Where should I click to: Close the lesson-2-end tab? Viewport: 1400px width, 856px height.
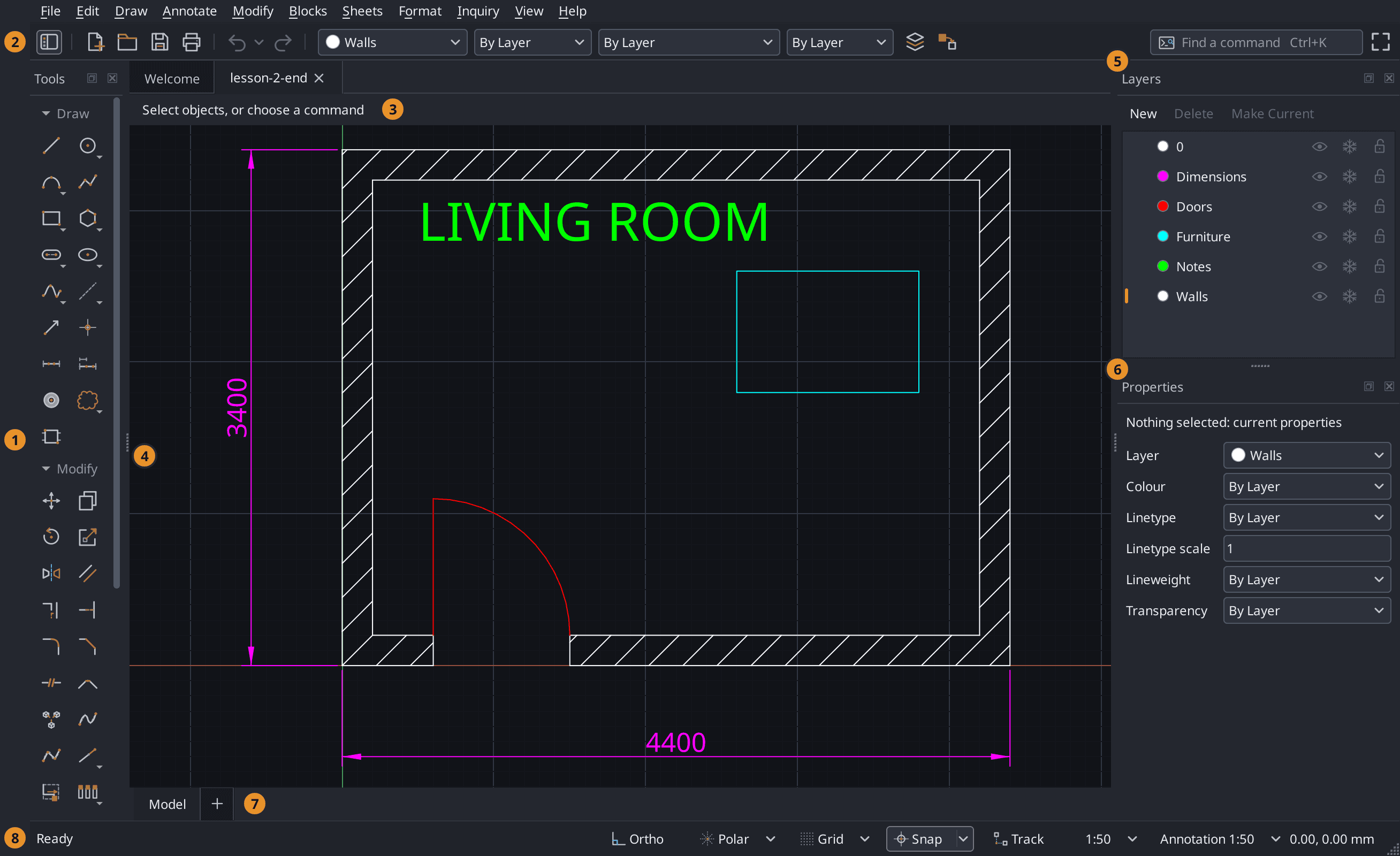tap(319, 78)
